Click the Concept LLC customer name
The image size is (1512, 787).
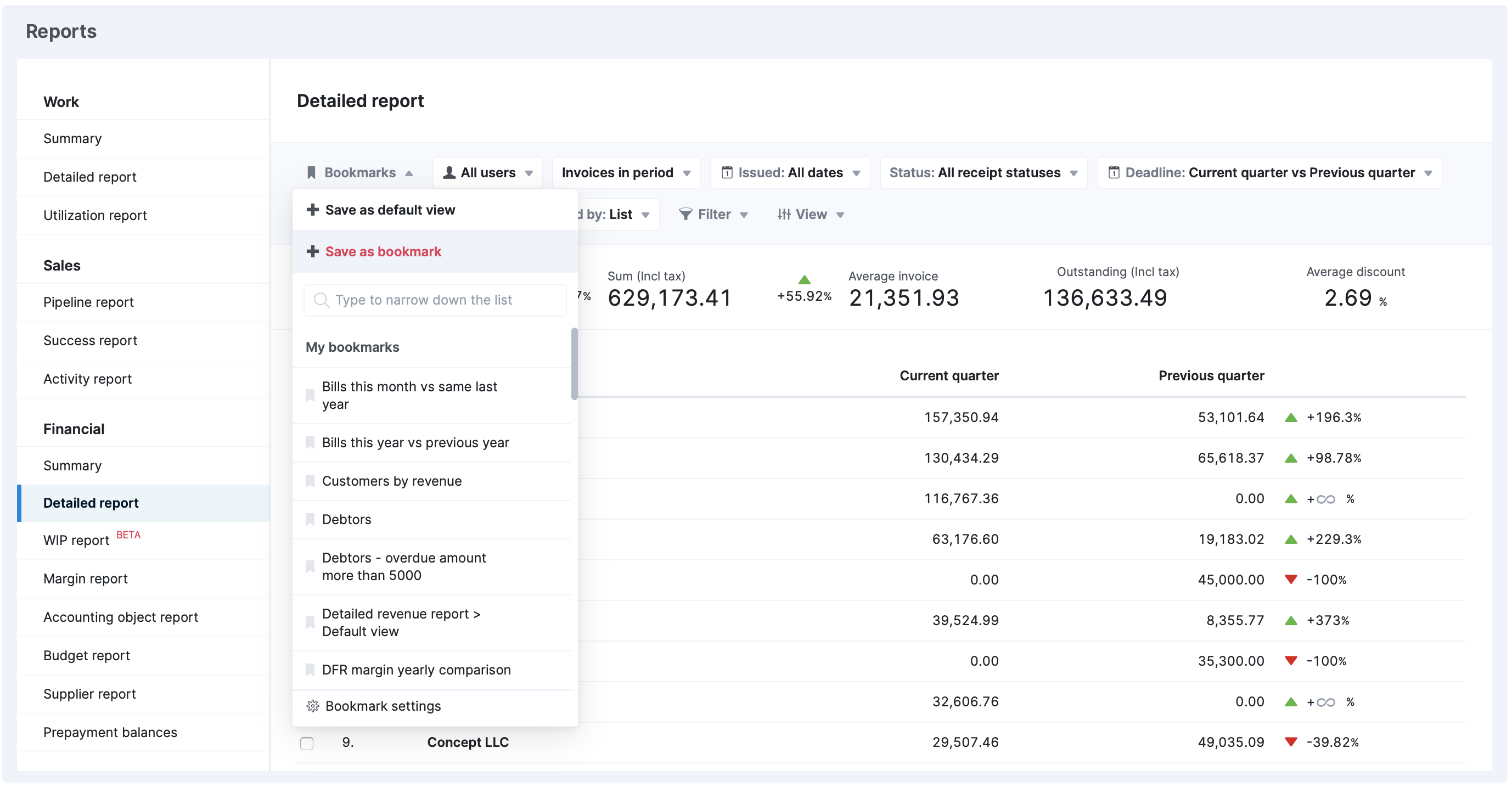[x=468, y=742]
